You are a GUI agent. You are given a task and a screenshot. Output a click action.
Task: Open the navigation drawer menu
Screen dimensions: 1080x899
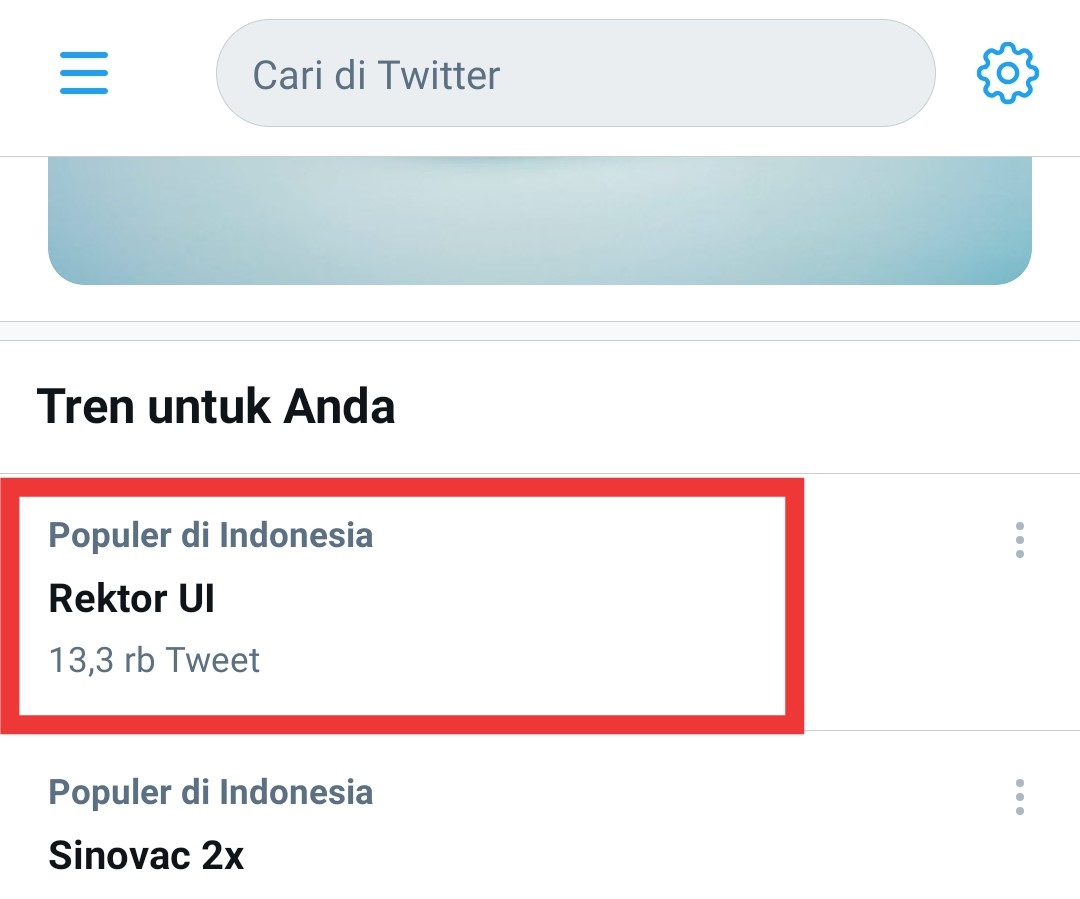84,74
